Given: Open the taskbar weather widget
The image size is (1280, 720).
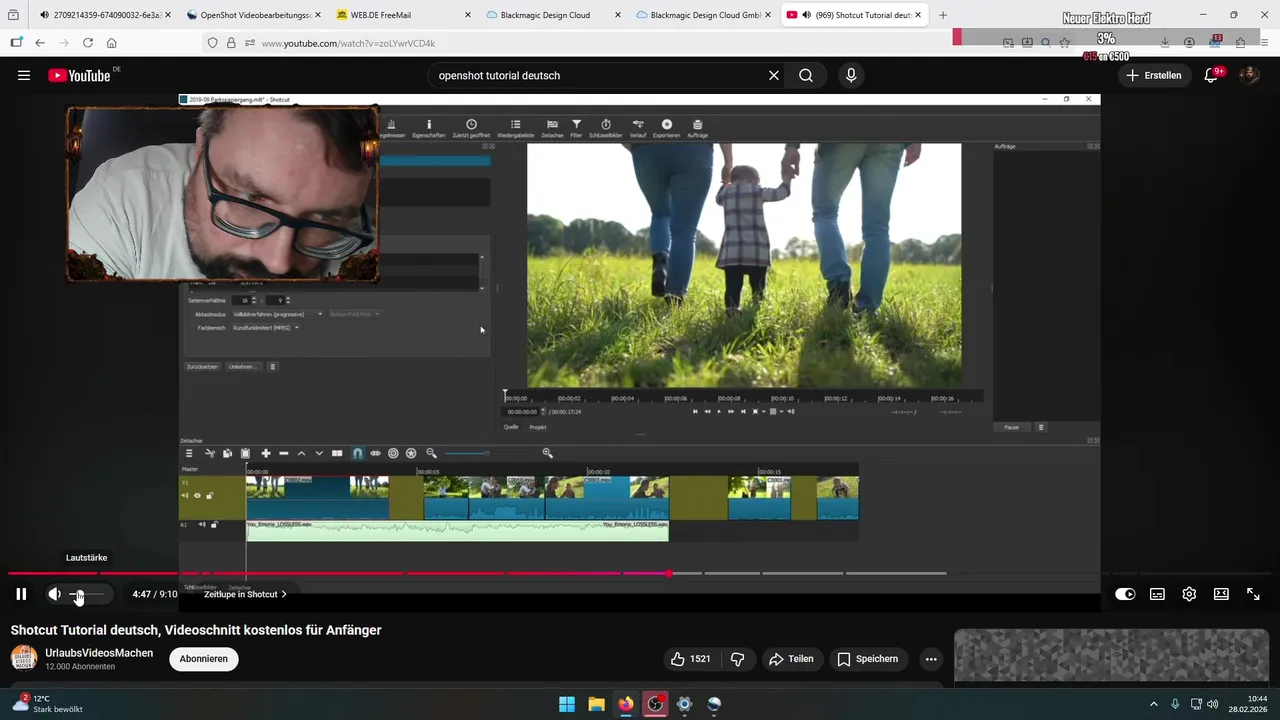Looking at the screenshot, I should click(x=46, y=704).
